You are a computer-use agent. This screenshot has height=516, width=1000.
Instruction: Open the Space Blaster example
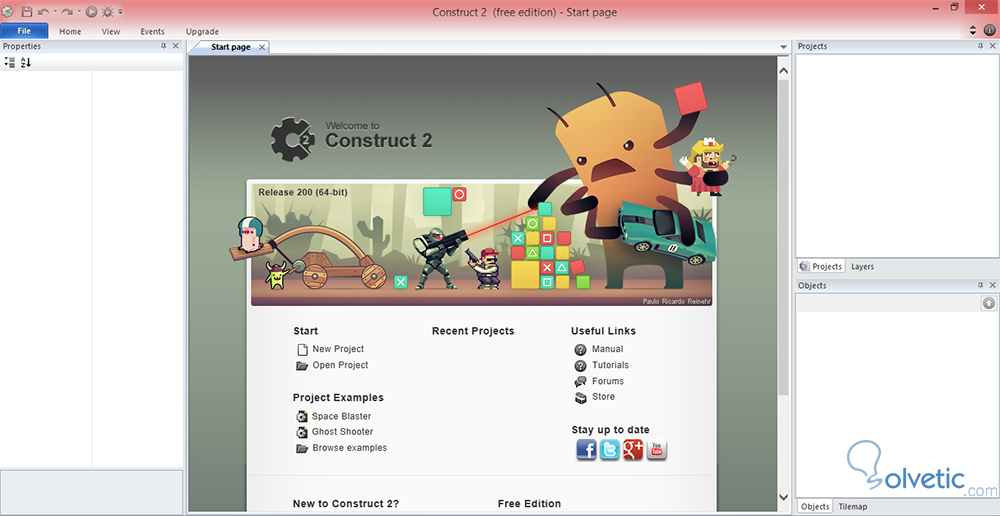click(341, 416)
